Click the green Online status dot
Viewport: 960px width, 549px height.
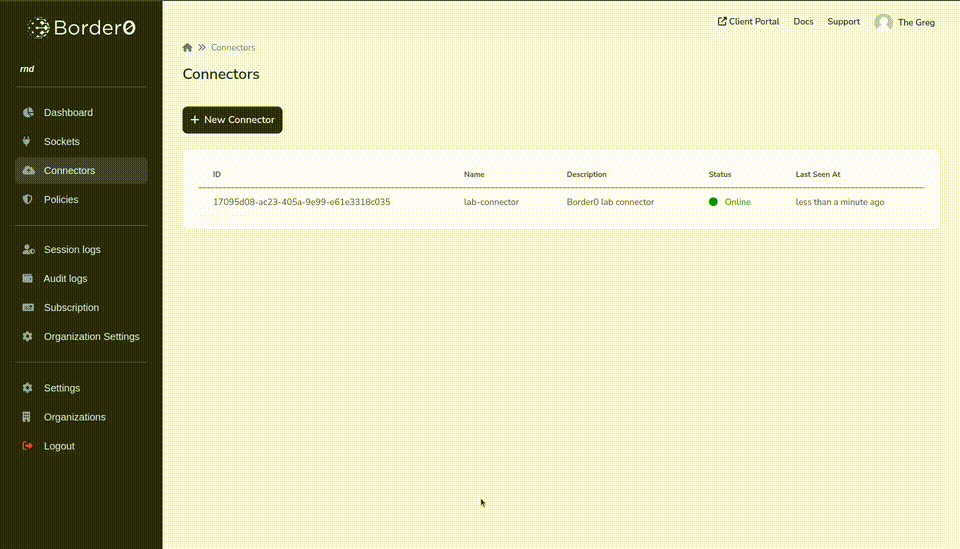(713, 201)
